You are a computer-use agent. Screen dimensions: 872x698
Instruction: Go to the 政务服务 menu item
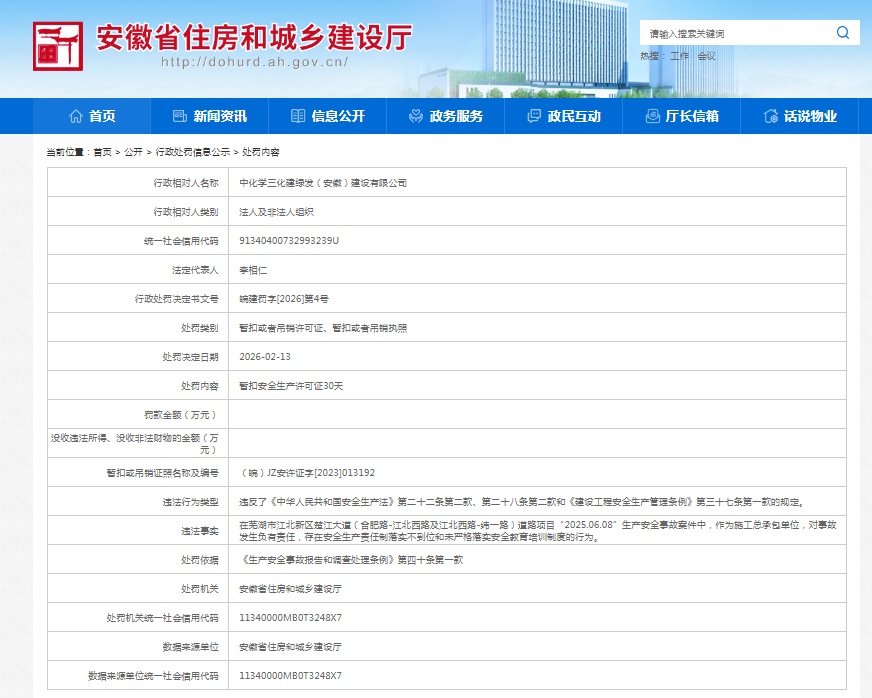pos(456,116)
